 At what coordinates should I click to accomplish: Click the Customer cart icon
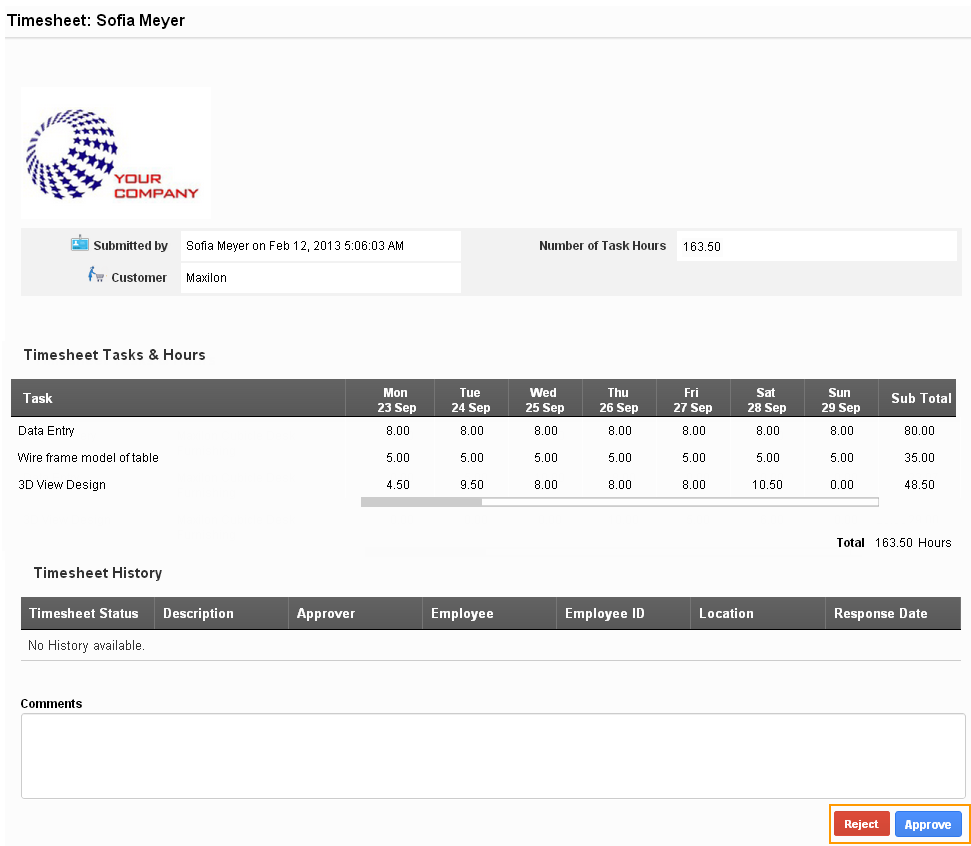[96, 275]
